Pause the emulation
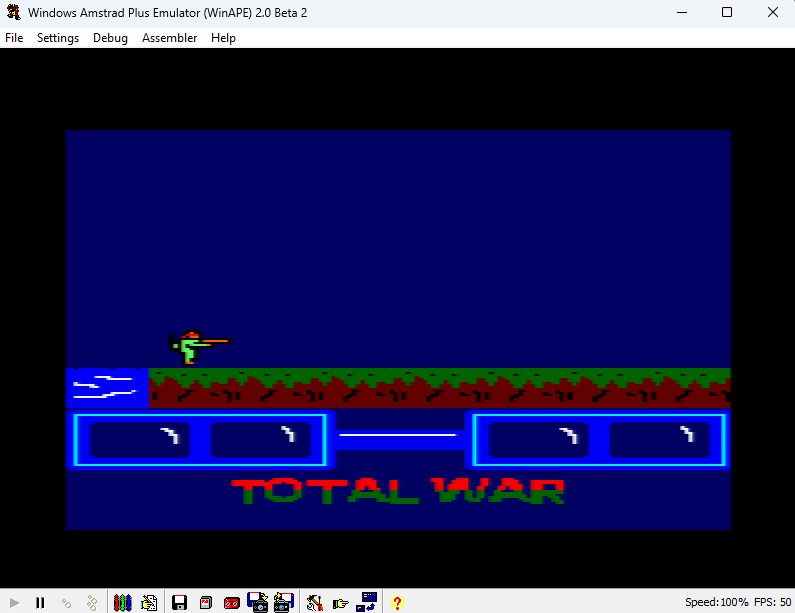The width and height of the screenshot is (795, 613). (40, 602)
